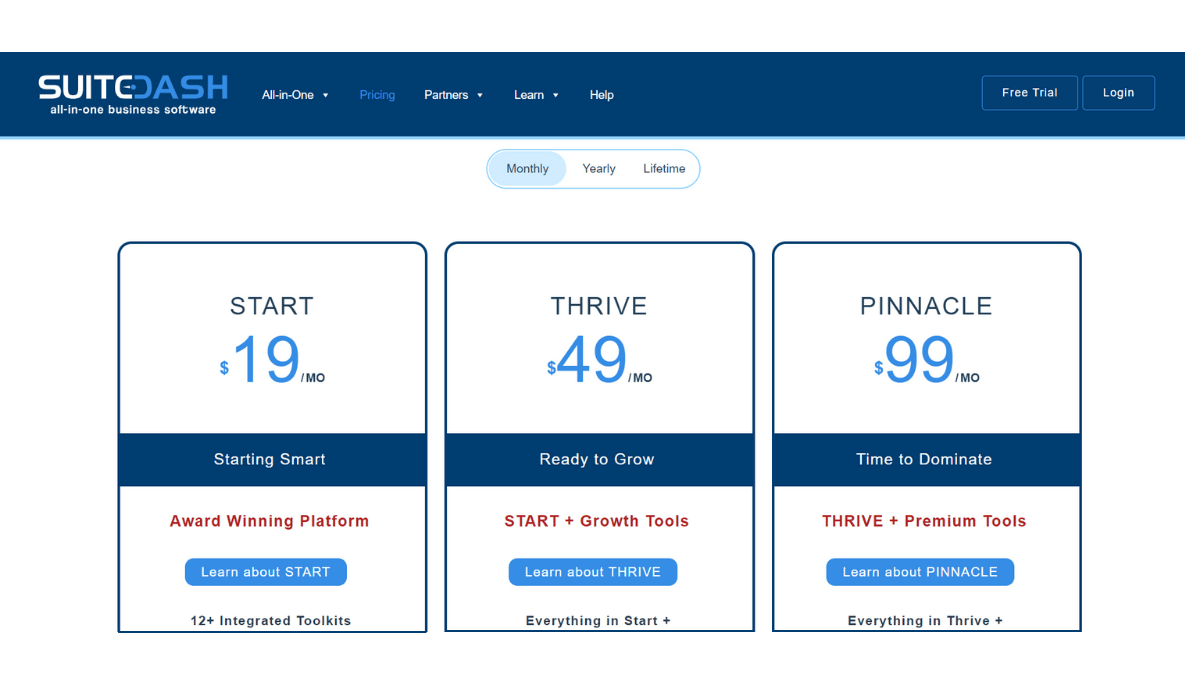Click Learn about PINNACLE
Image resolution: width=1200 pixels, height=685 pixels.
click(x=919, y=571)
